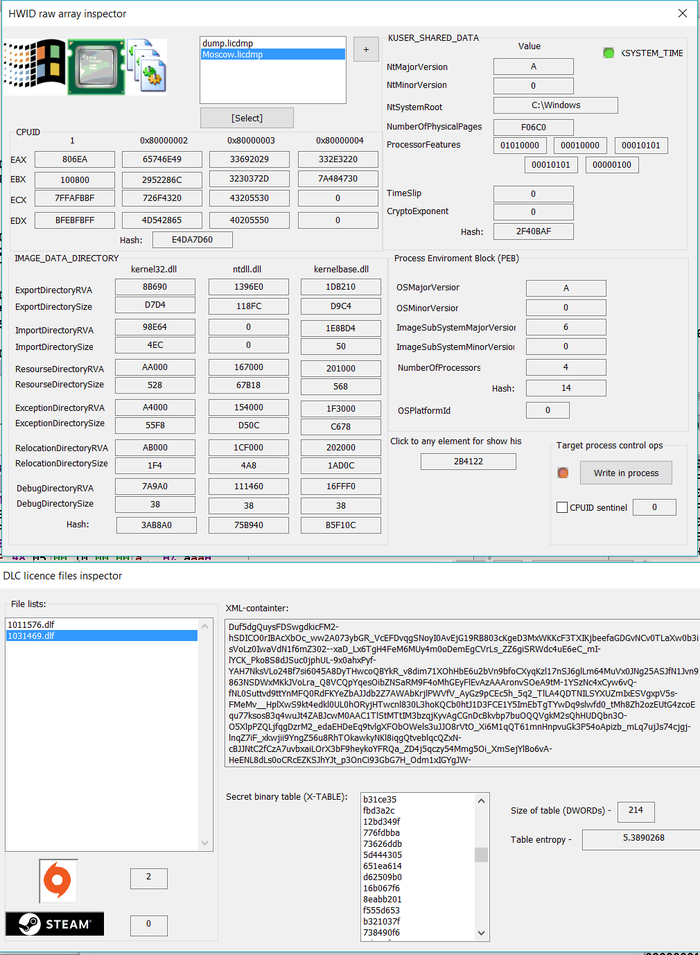This screenshot has height=955, width=700.
Task: Select dump.licdmp in the dump list
Action: click(x=273, y=43)
